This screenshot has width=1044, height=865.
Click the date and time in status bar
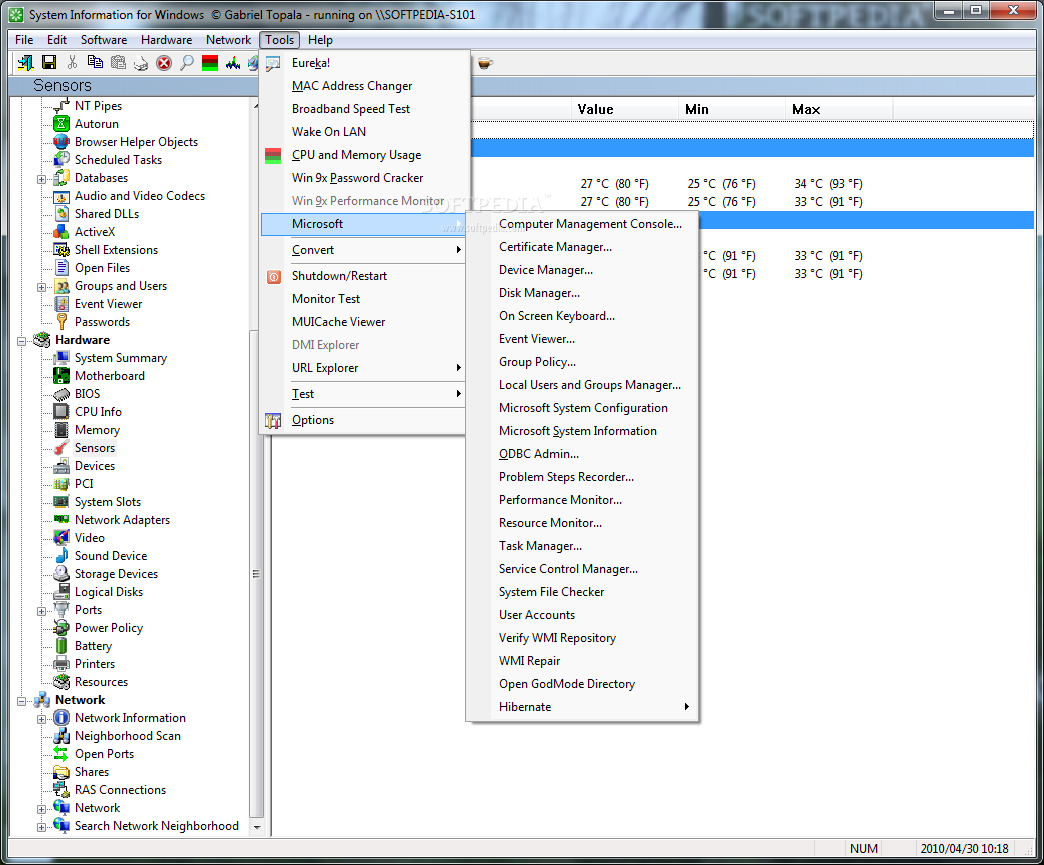(x=964, y=848)
